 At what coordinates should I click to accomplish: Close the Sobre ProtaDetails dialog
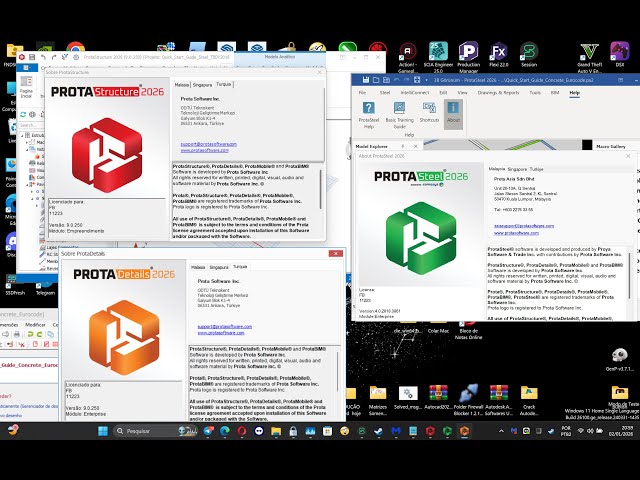[336, 253]
